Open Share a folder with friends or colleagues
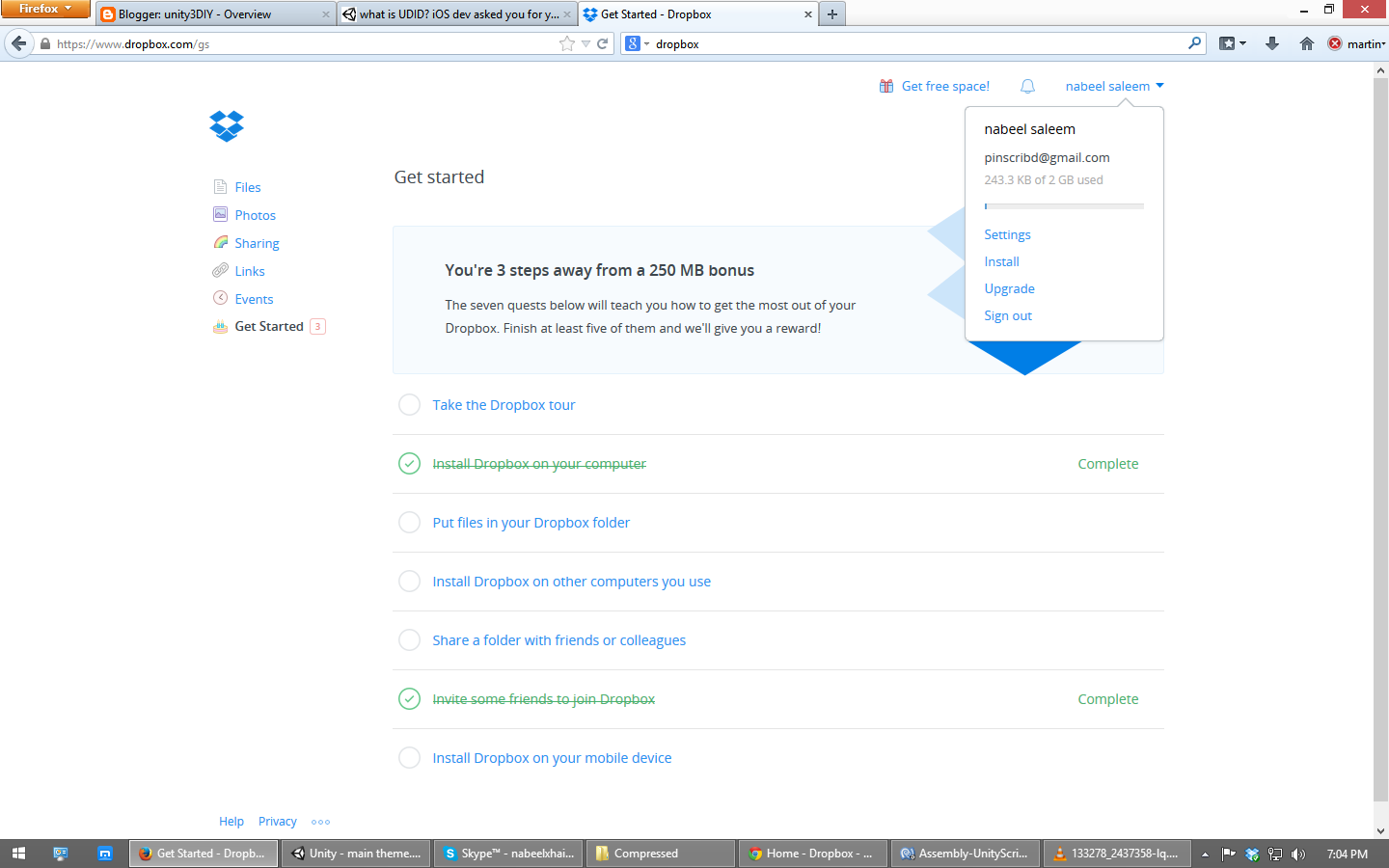The height and width of the screenshot is (868, 1389). coord(558,640)
